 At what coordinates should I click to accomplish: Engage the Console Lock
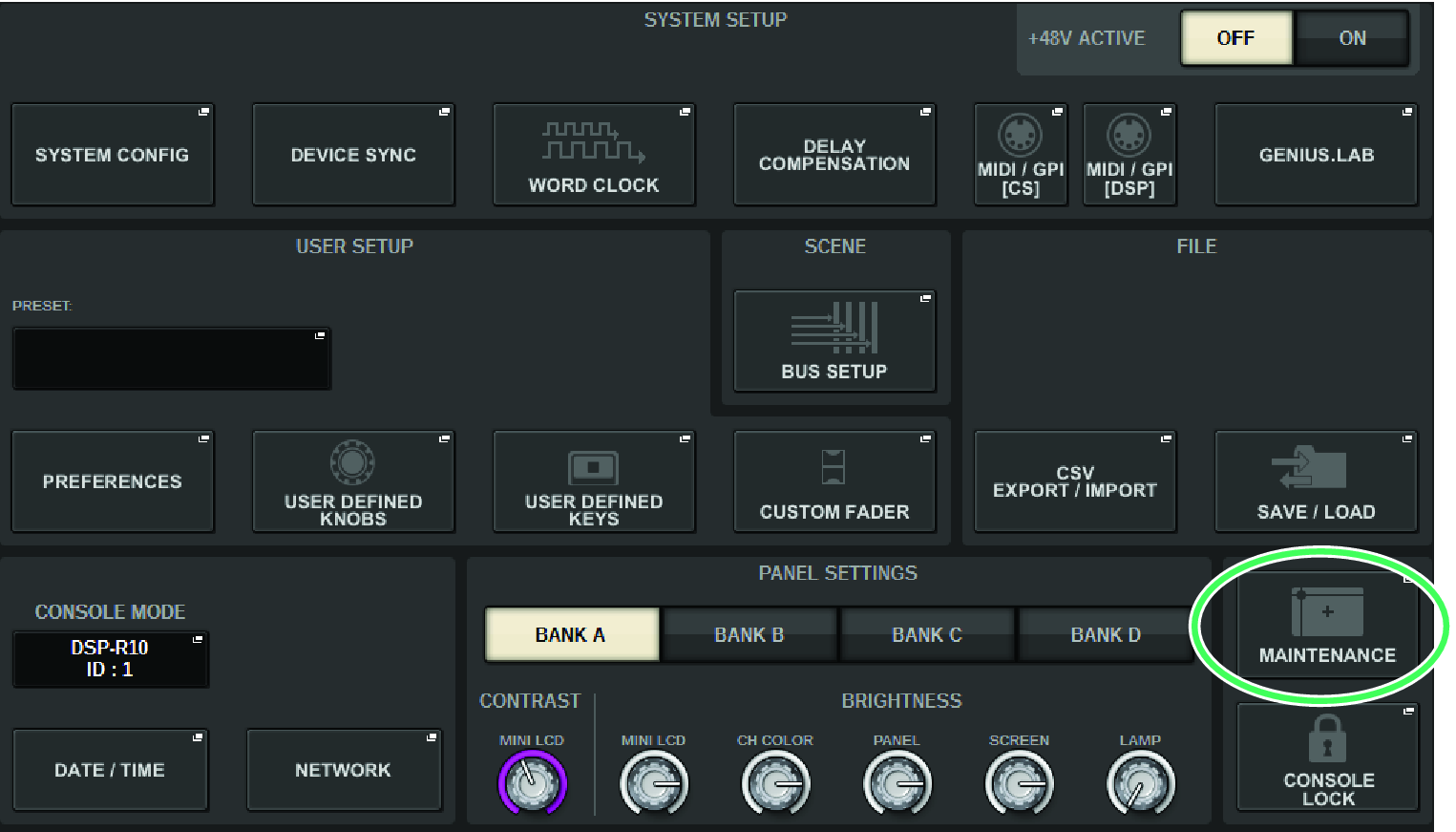(1327, 757)
